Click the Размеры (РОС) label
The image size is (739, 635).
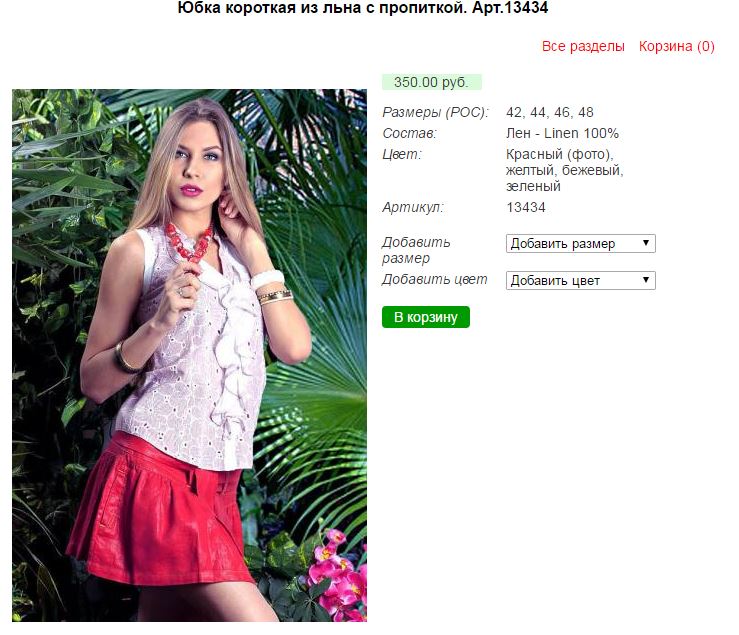point(435,113)
